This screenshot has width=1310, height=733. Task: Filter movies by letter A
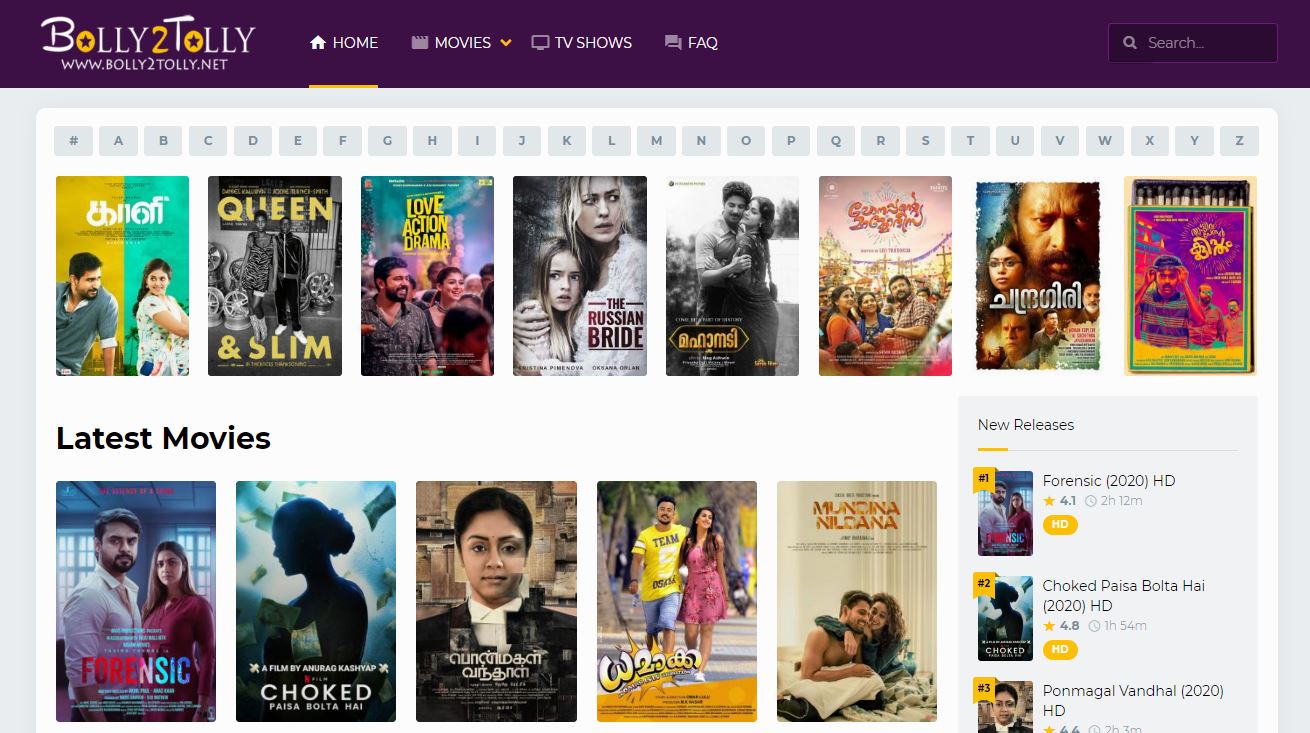coord(118,141)
